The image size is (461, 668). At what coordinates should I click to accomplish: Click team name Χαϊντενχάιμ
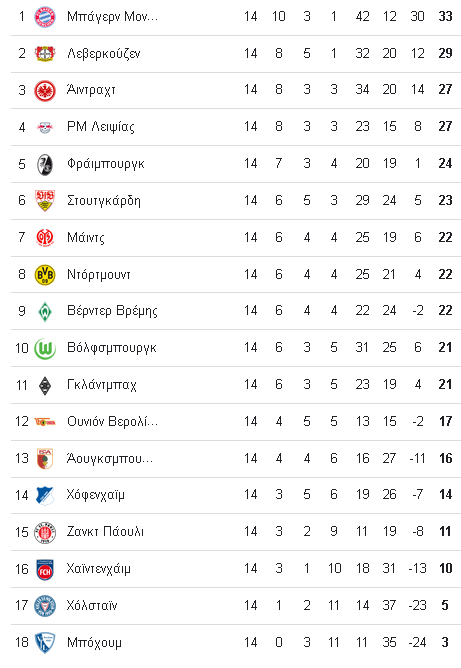point(98,569)
